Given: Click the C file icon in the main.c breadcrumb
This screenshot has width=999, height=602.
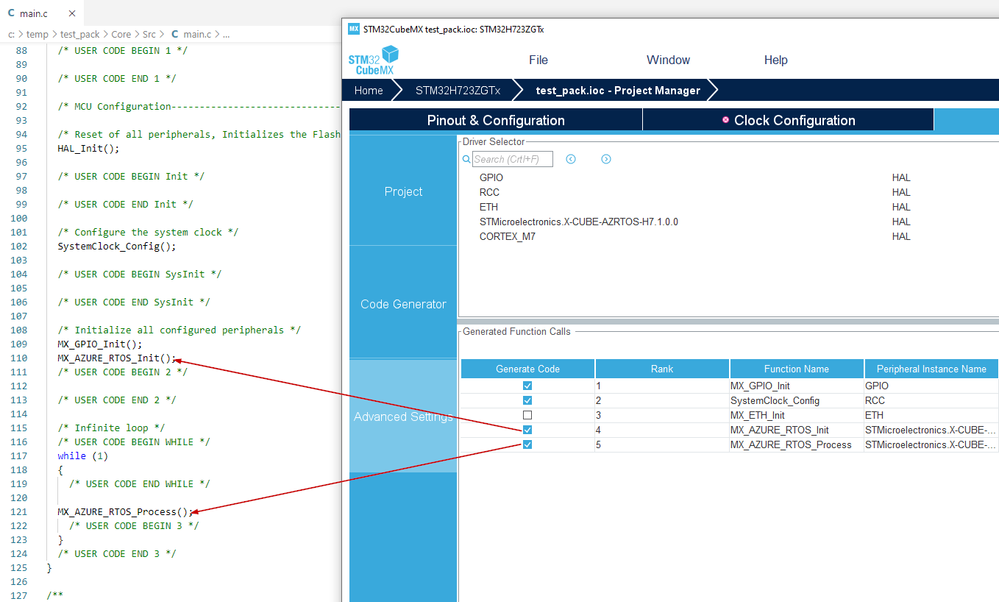Looking at the screenshot, I should pos(175,34).
